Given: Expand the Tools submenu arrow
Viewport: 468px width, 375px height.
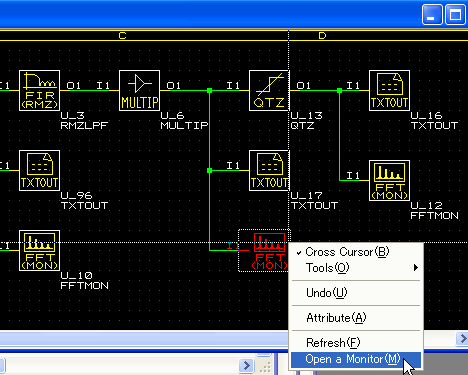Looking at the screenshot, I should pos(416,268).
